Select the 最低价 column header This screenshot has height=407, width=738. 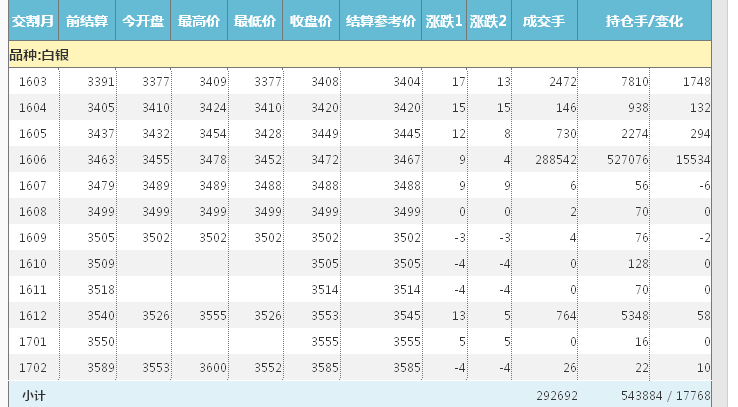coord(254,21)
